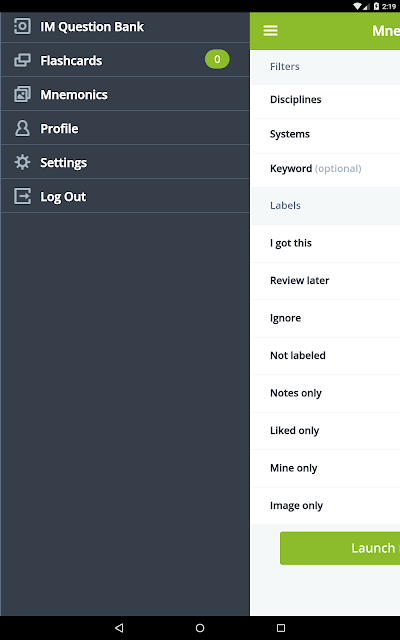Tap the green Launch button
This screenshot has width=400, height=640.
point(340,548)
